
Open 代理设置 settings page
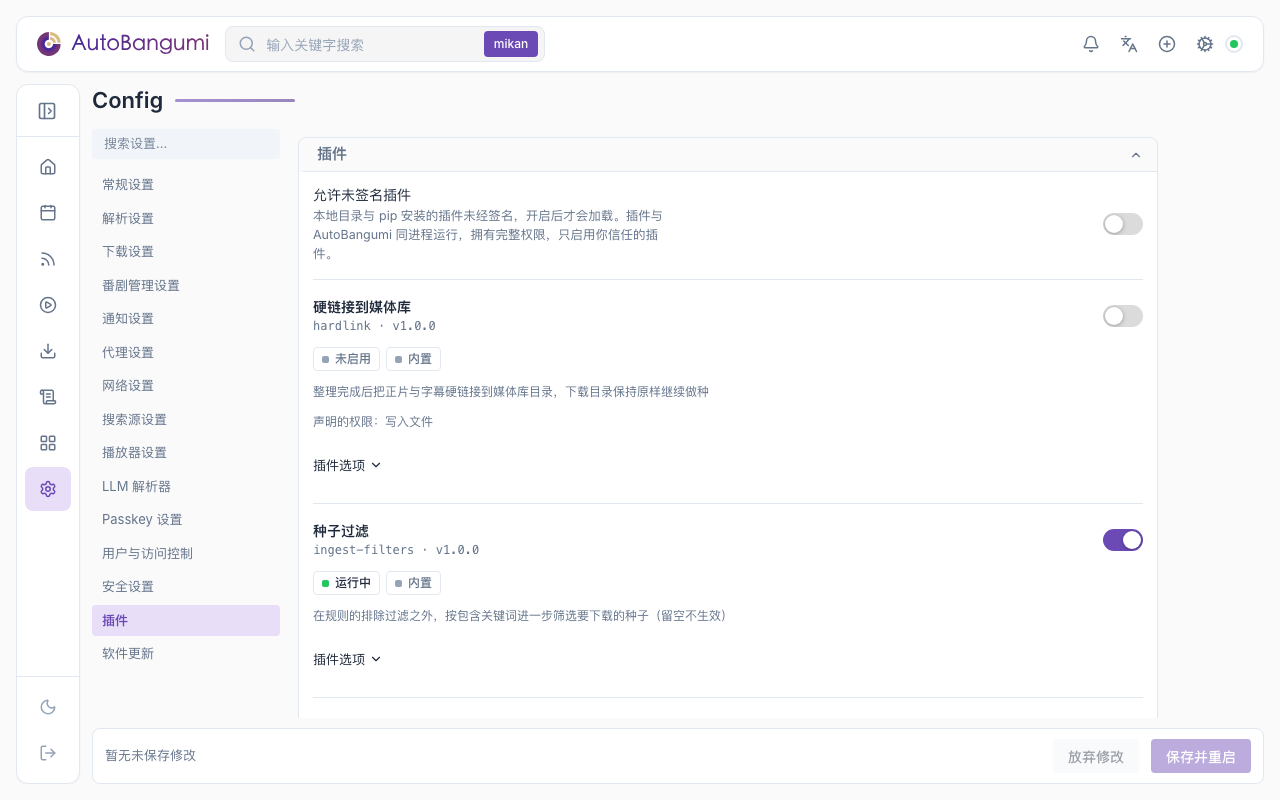[x=186, y=352]
